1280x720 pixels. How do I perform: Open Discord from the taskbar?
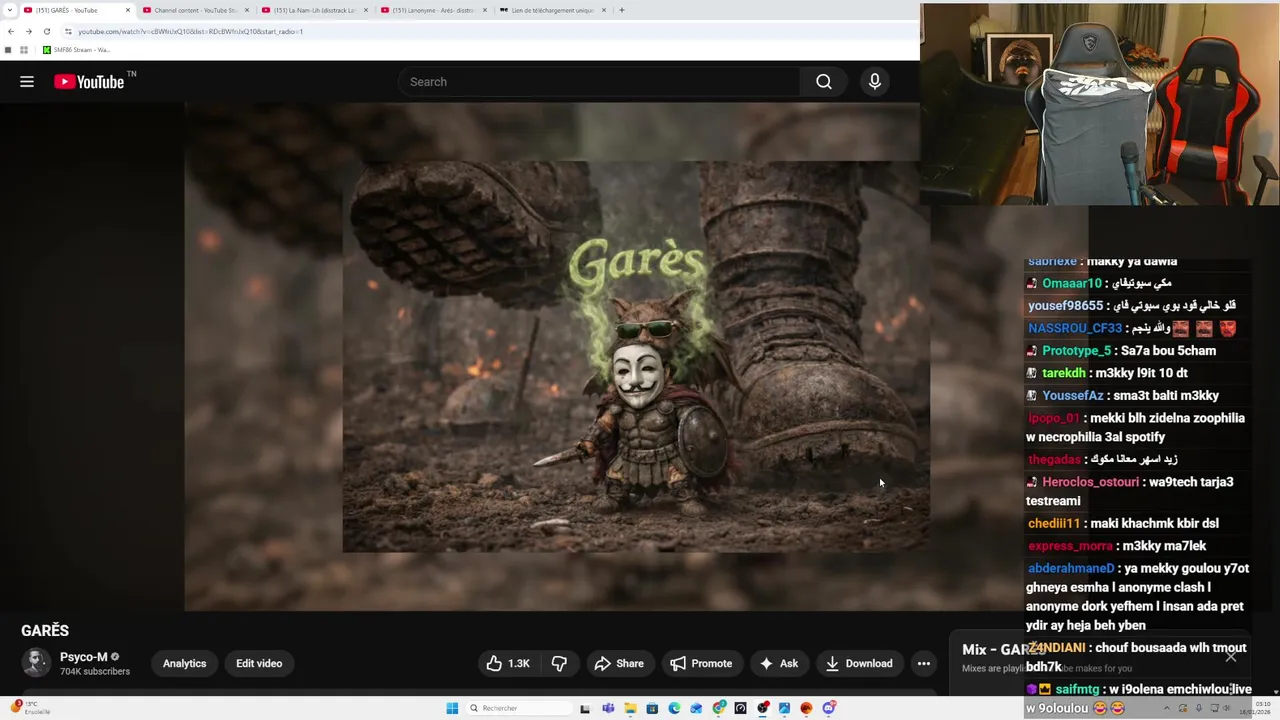pos(829,709)
